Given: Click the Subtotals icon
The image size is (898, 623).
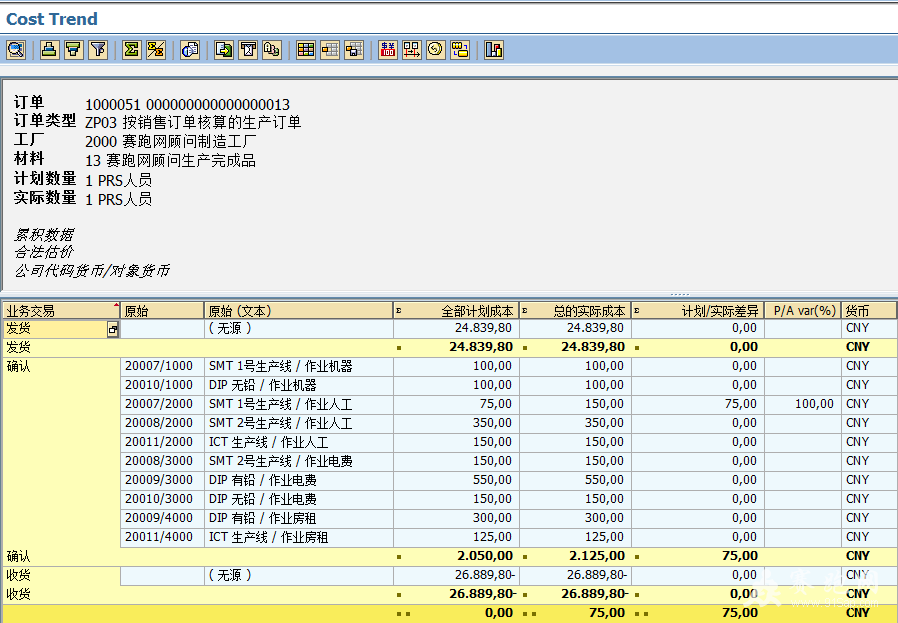Looking at the screenshot, I should click(x=156, y=50).
